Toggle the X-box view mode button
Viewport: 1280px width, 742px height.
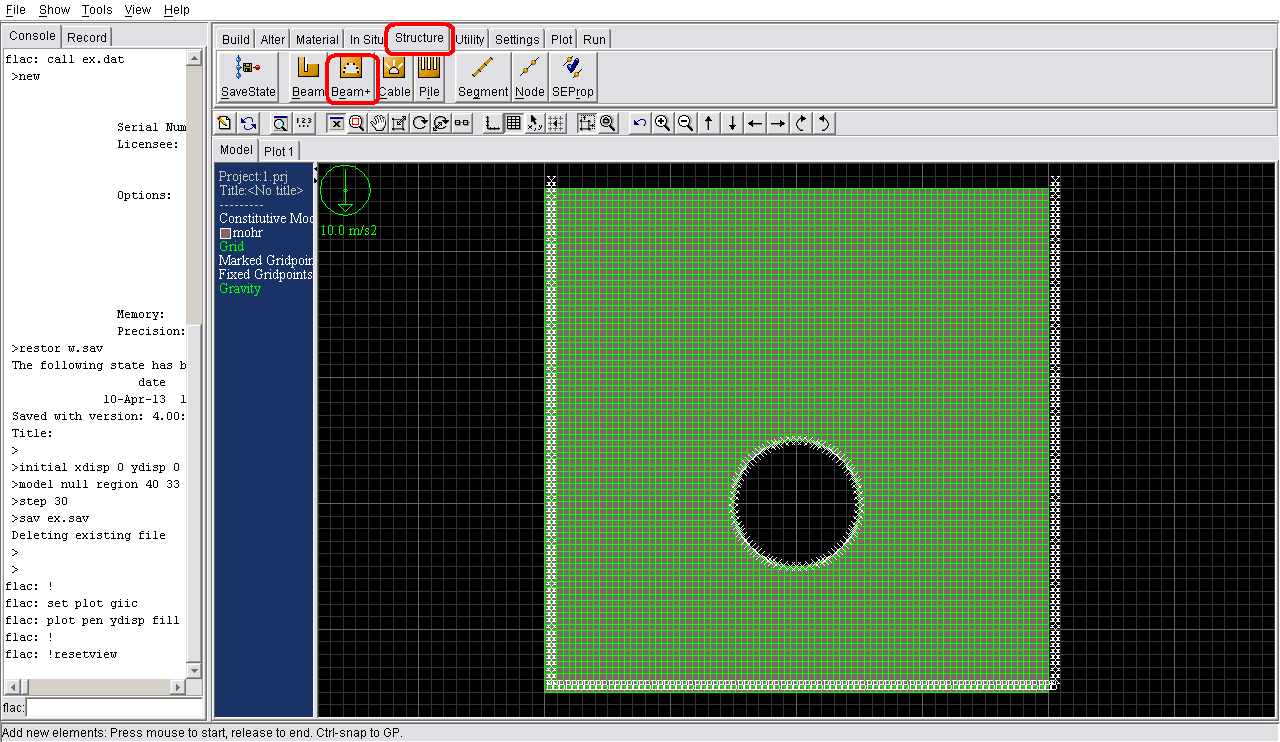coord(335,123)
